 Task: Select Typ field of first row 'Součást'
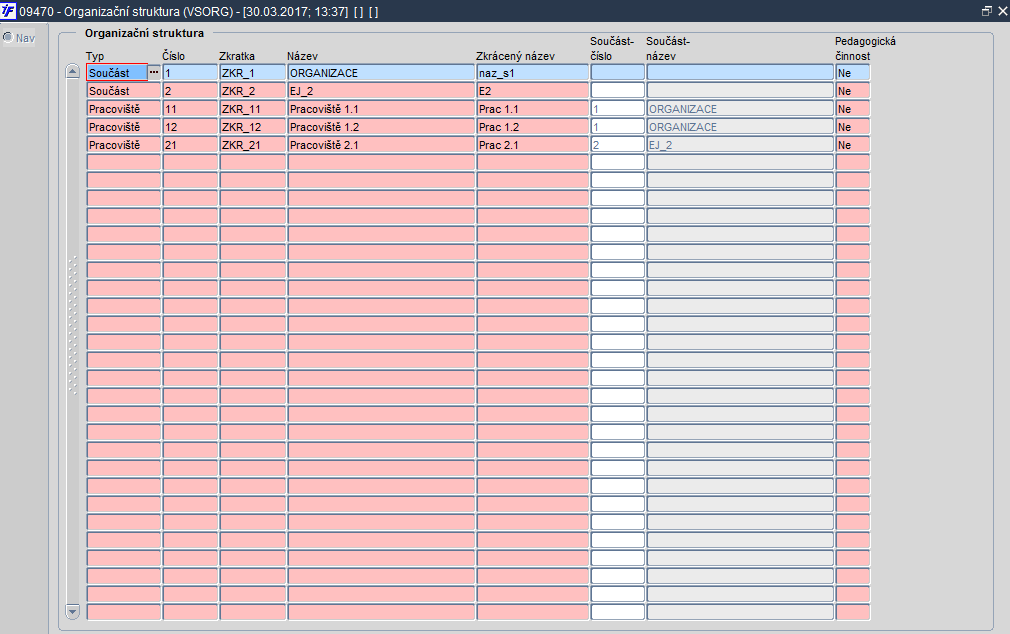click(x=117, y=73)
